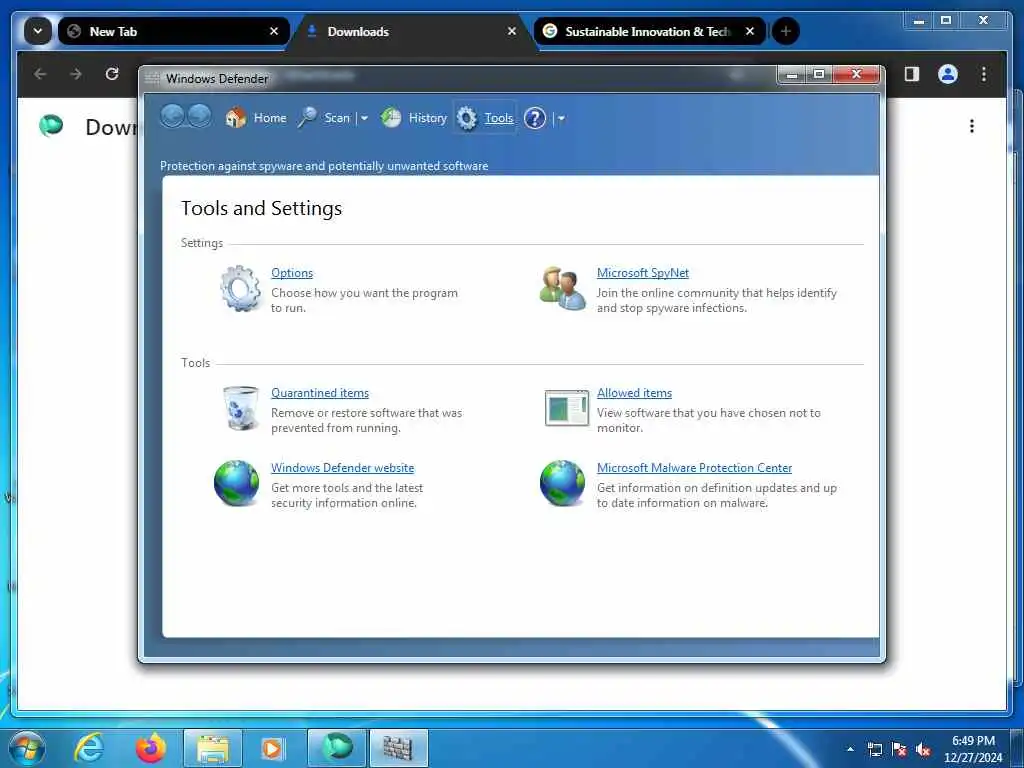Viewport: 1024px width, 768px height.
Task: Open Downloads page more actions menu
Action: pyautogui.click(x=972, y=126)
